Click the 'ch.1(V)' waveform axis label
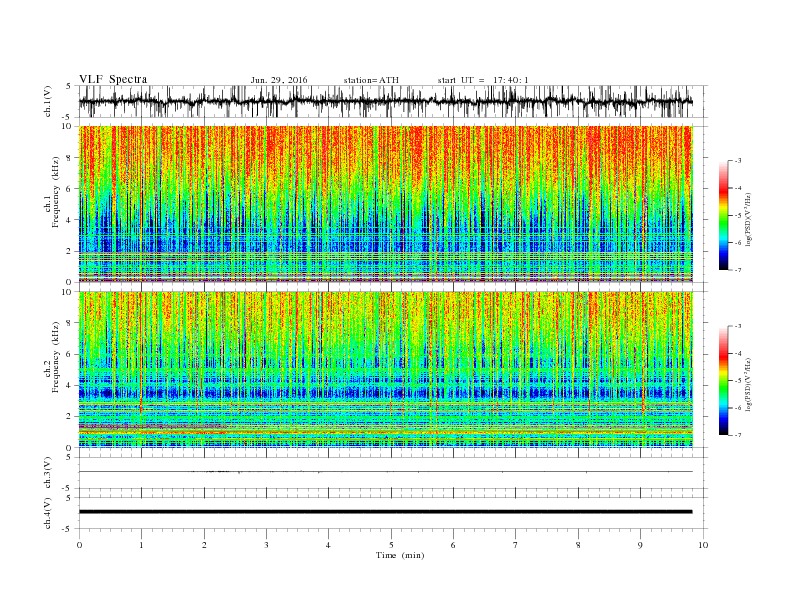The height and width of the screenshot is (612, 792). 48,101
